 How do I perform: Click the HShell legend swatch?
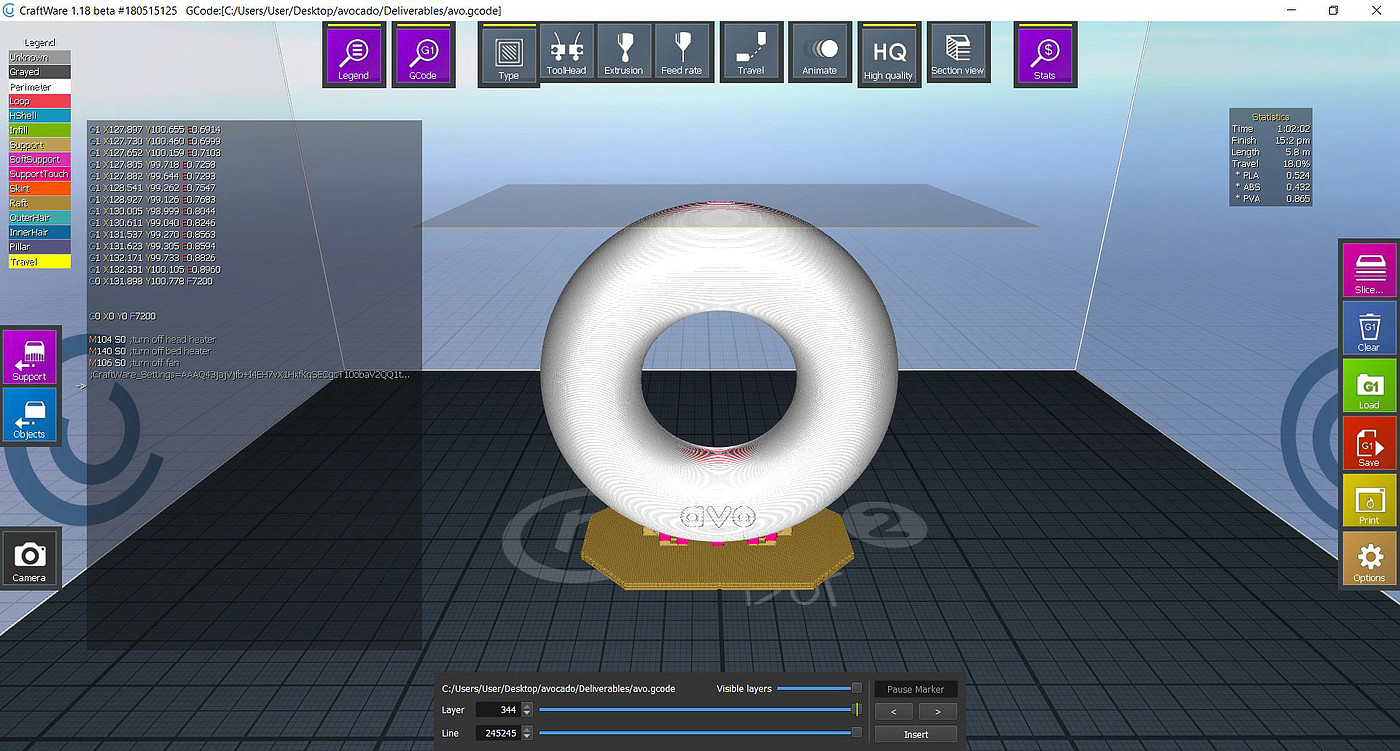(40, 116)
